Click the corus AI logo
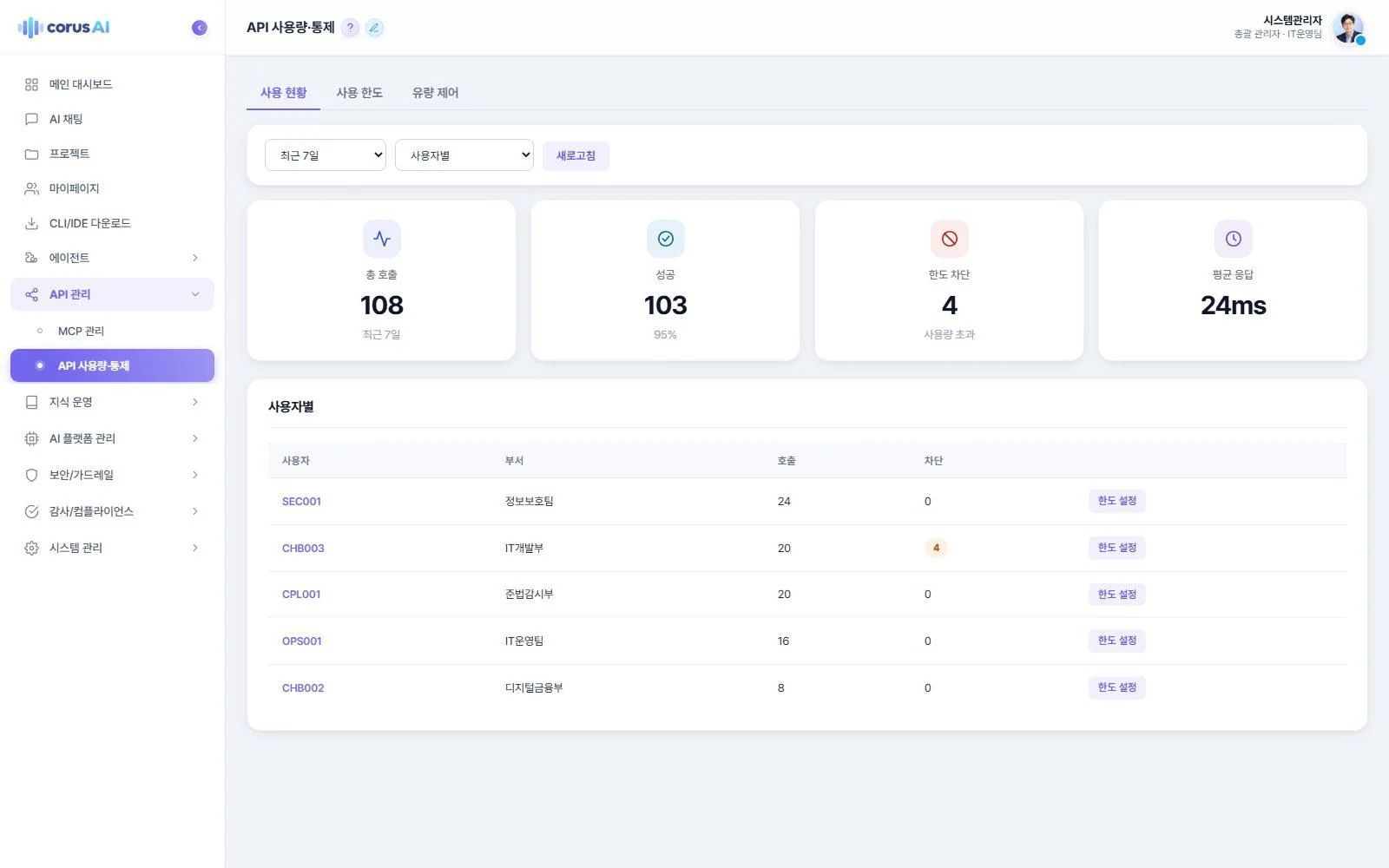The width and height of the screenshot is (1389, 868). 63,28
